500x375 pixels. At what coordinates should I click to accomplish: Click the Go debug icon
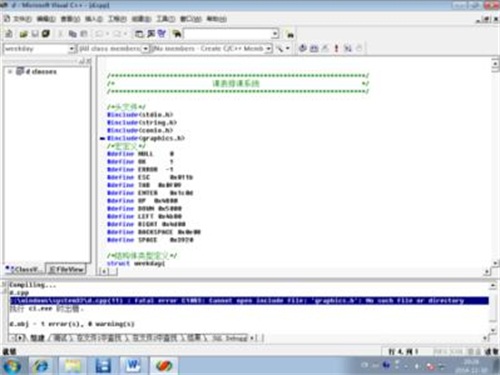point(348,49)
